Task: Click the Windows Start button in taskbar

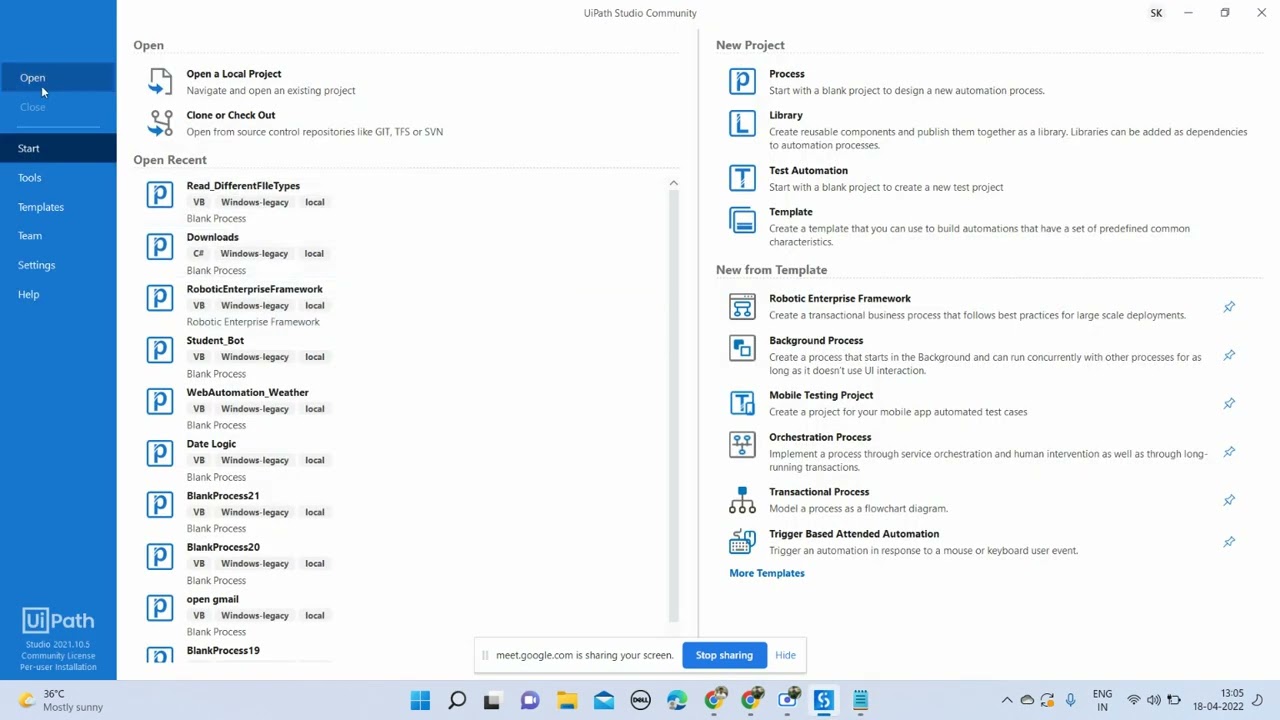Action: point(420,700)
